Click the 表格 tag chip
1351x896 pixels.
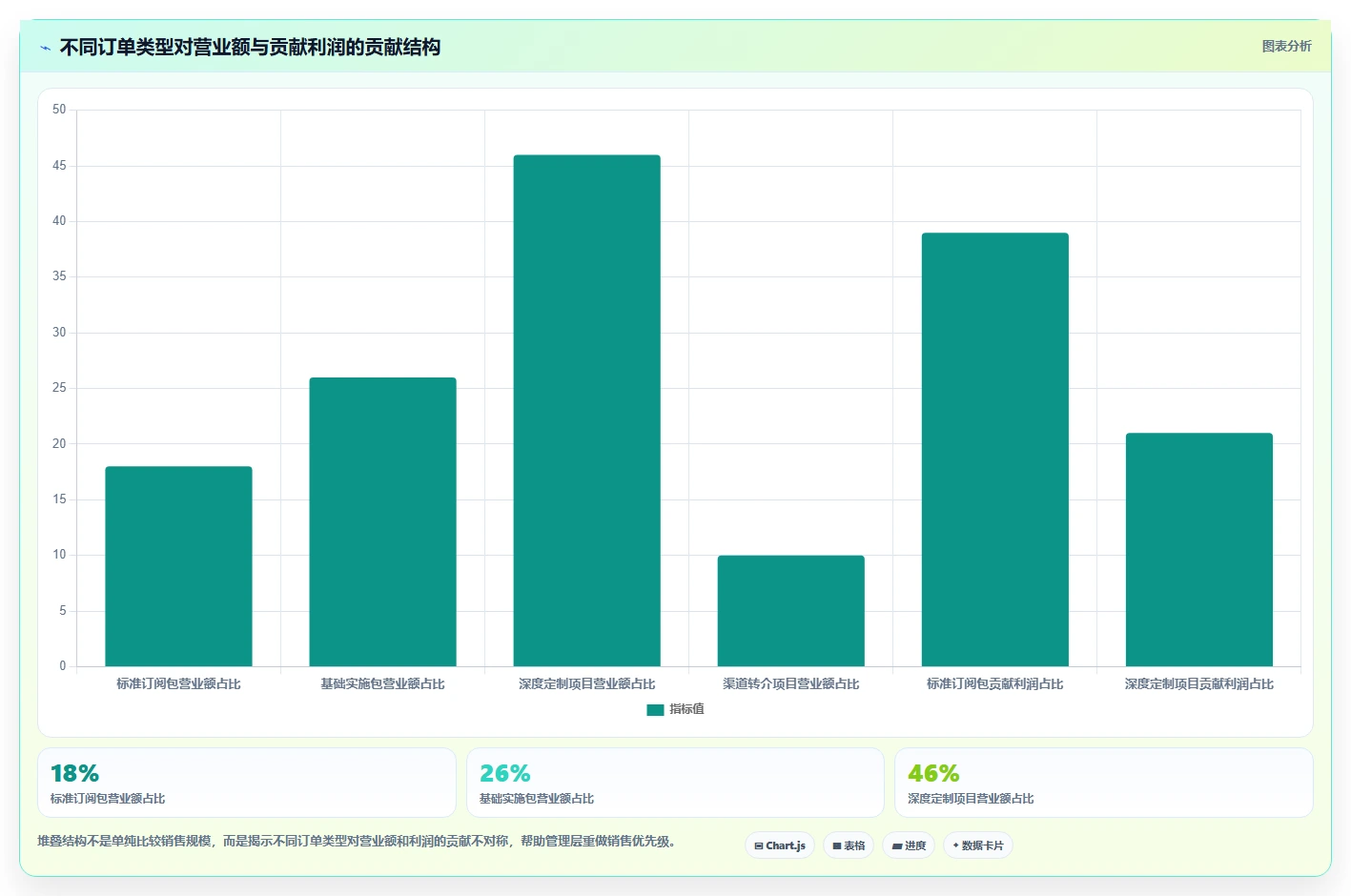[x=849, y=845]
